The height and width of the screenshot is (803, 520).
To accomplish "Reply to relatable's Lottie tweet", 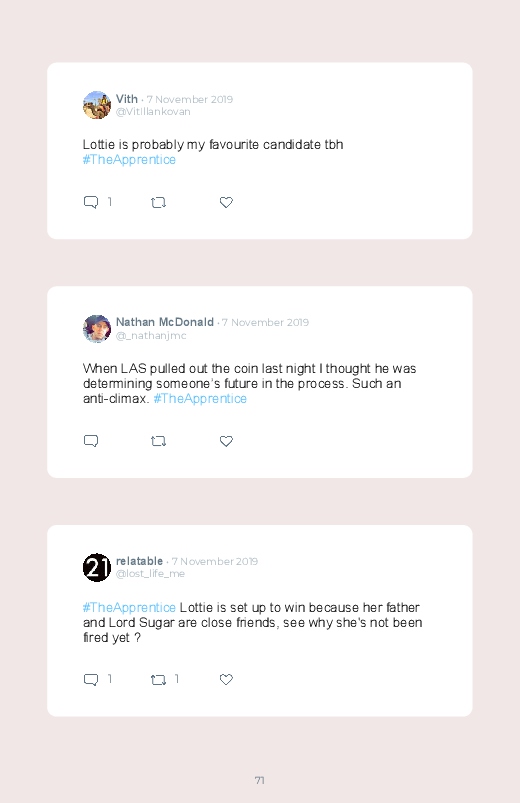I will (x=91, y=680).
